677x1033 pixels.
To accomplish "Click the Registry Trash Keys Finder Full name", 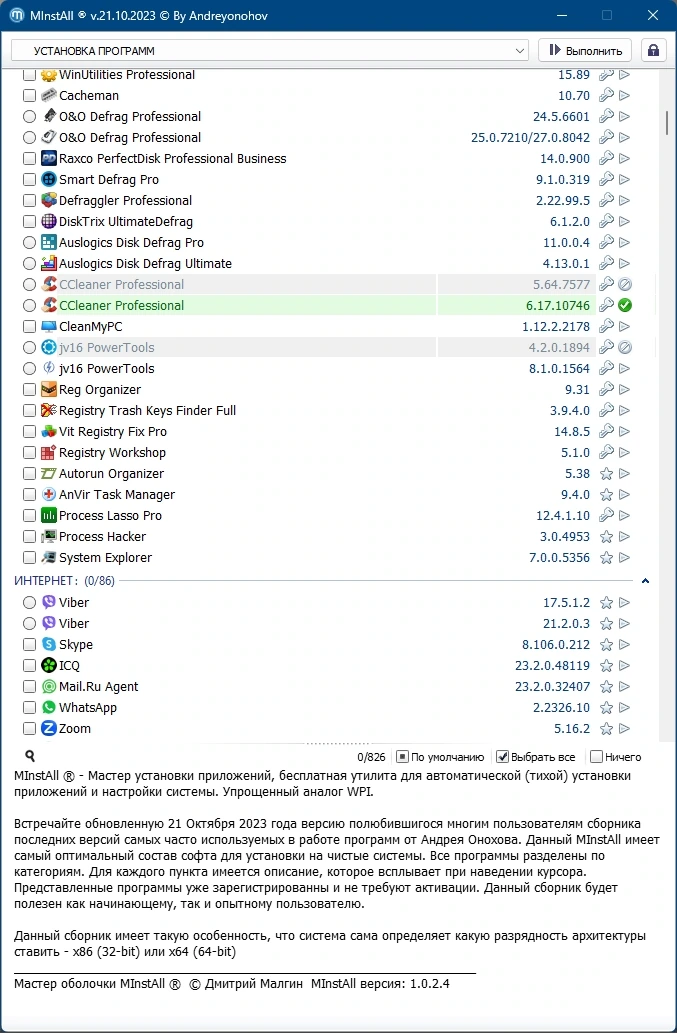I will click(x=148, y=410).
